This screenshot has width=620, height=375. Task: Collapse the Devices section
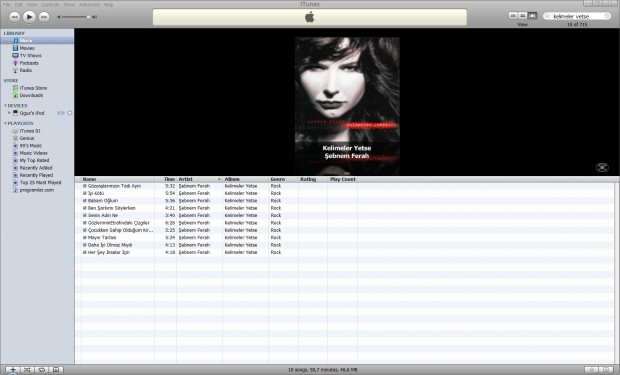tap(5, 106)
